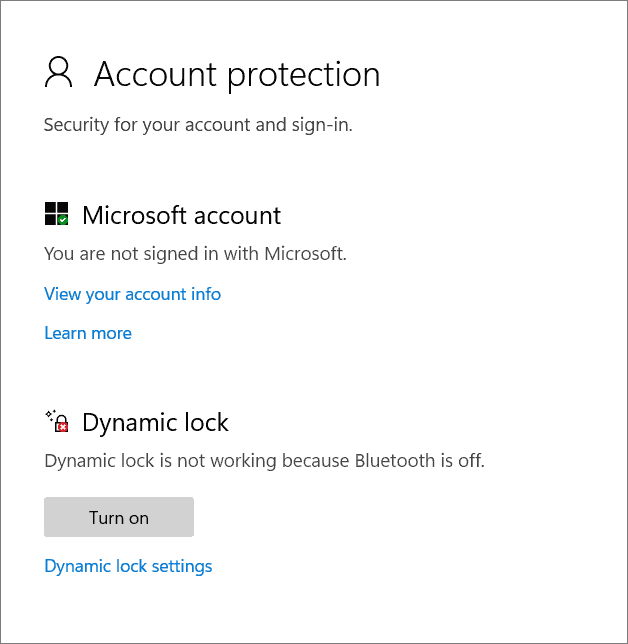Viewport: 628px width, 644px height.
Task: Click the word 'sign-in' in the subtitle
Action: click(327, 125)
